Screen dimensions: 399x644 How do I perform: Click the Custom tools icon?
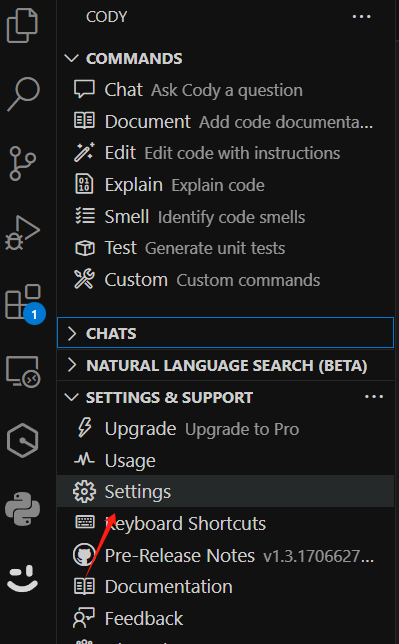click(85, 279)
